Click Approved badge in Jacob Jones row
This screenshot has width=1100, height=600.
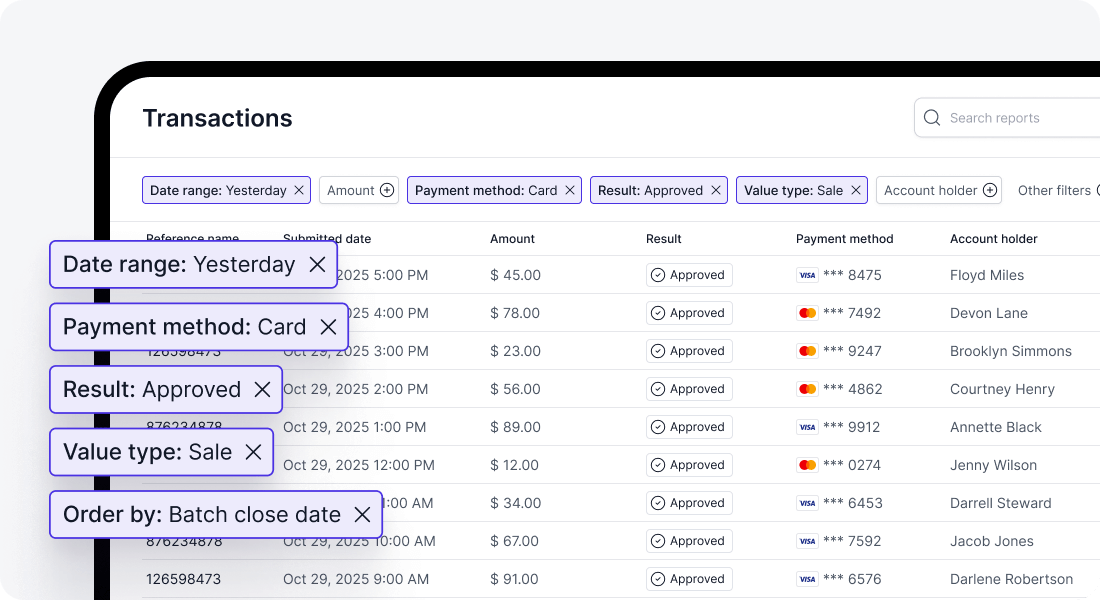pyautogui.click(x=689, y=541)
